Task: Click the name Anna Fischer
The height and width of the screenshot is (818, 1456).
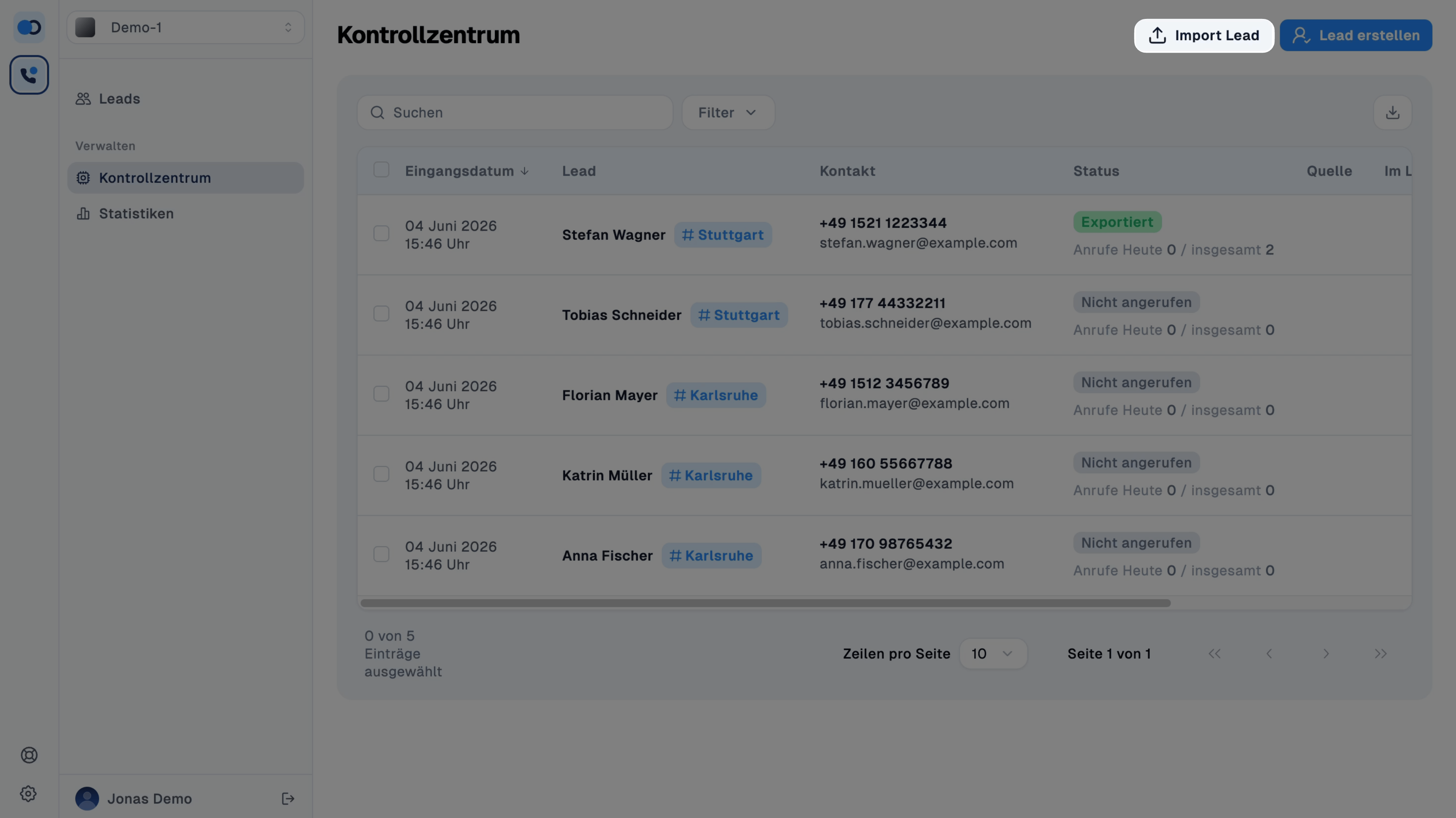Action: point(607,556)
